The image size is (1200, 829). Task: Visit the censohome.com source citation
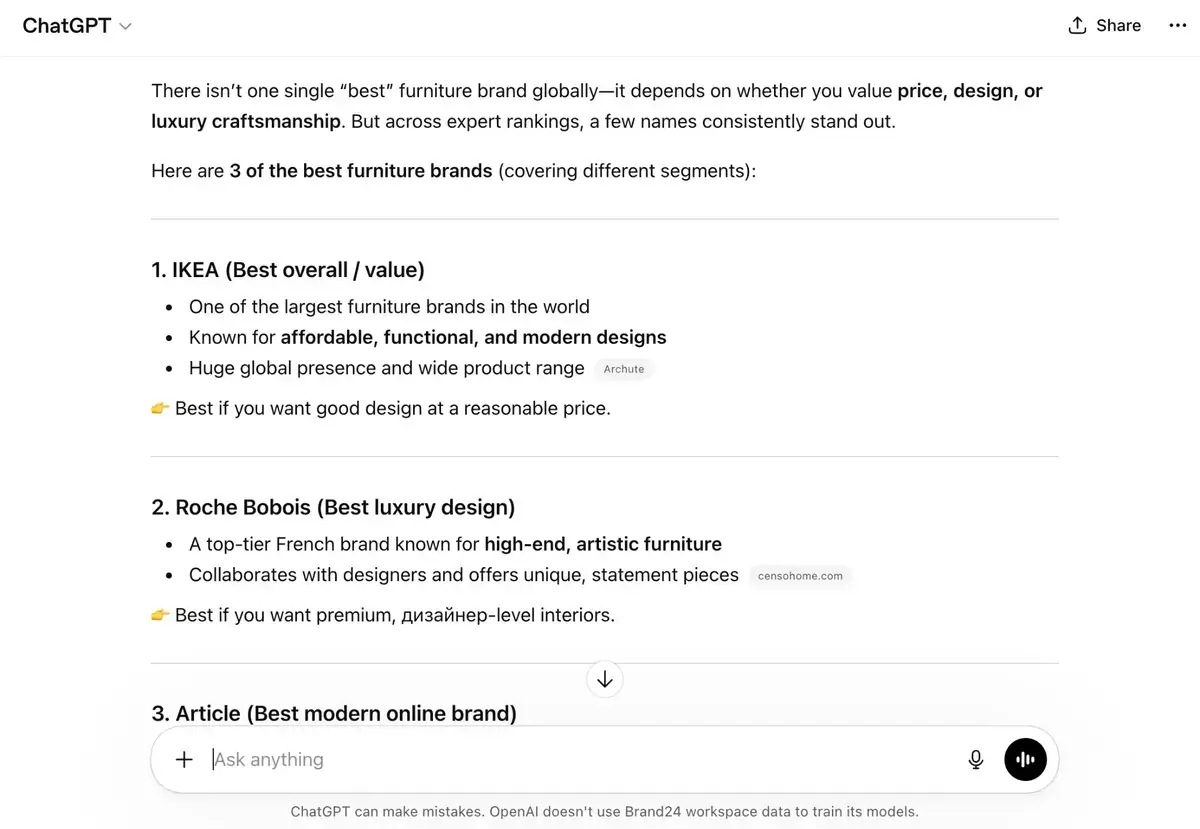coord(800,575)
